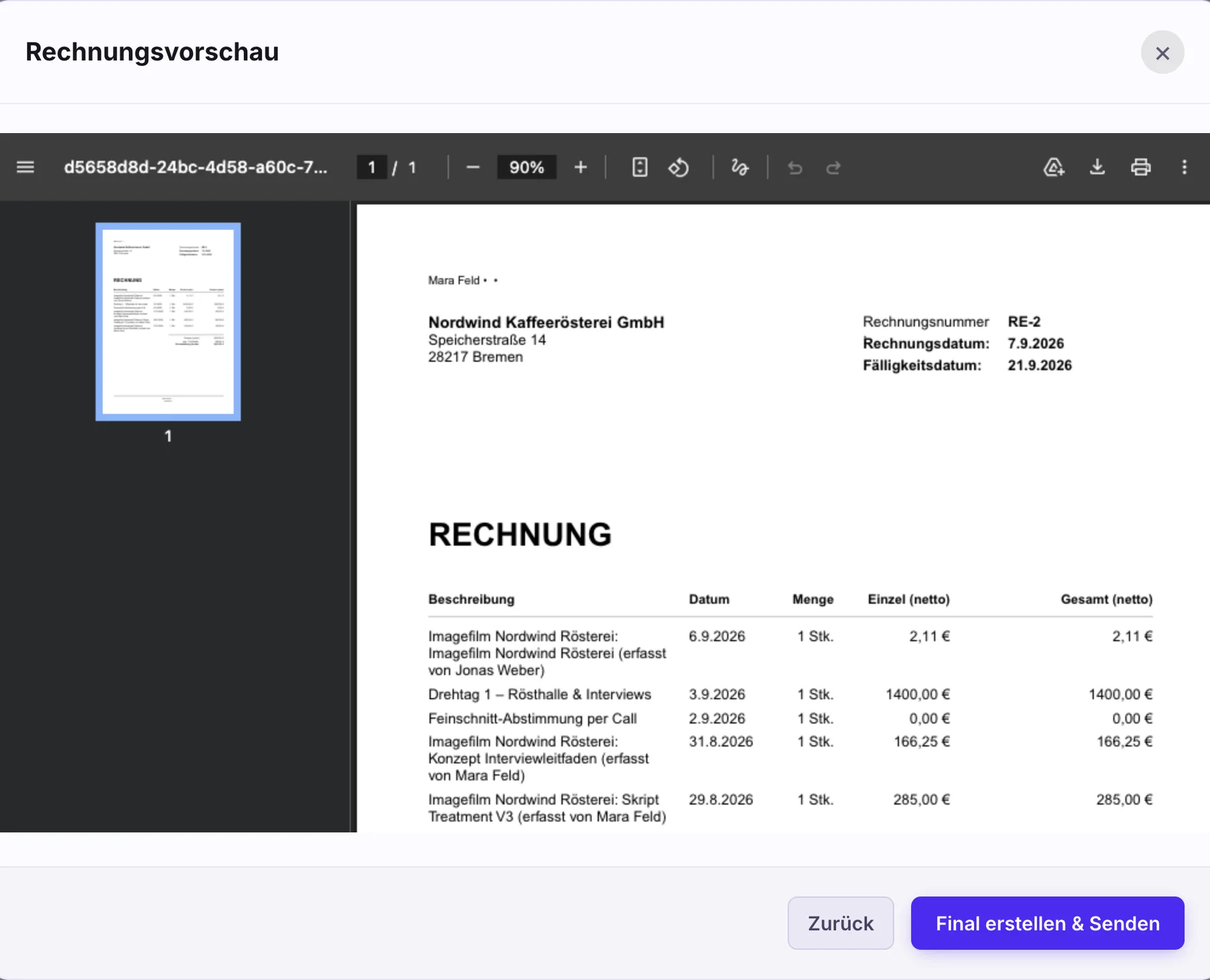Click Nordwind Kaffeerösterei GmbH recipient name
The height and width of the screenshot is (980, 1210).
click(546, 323)
